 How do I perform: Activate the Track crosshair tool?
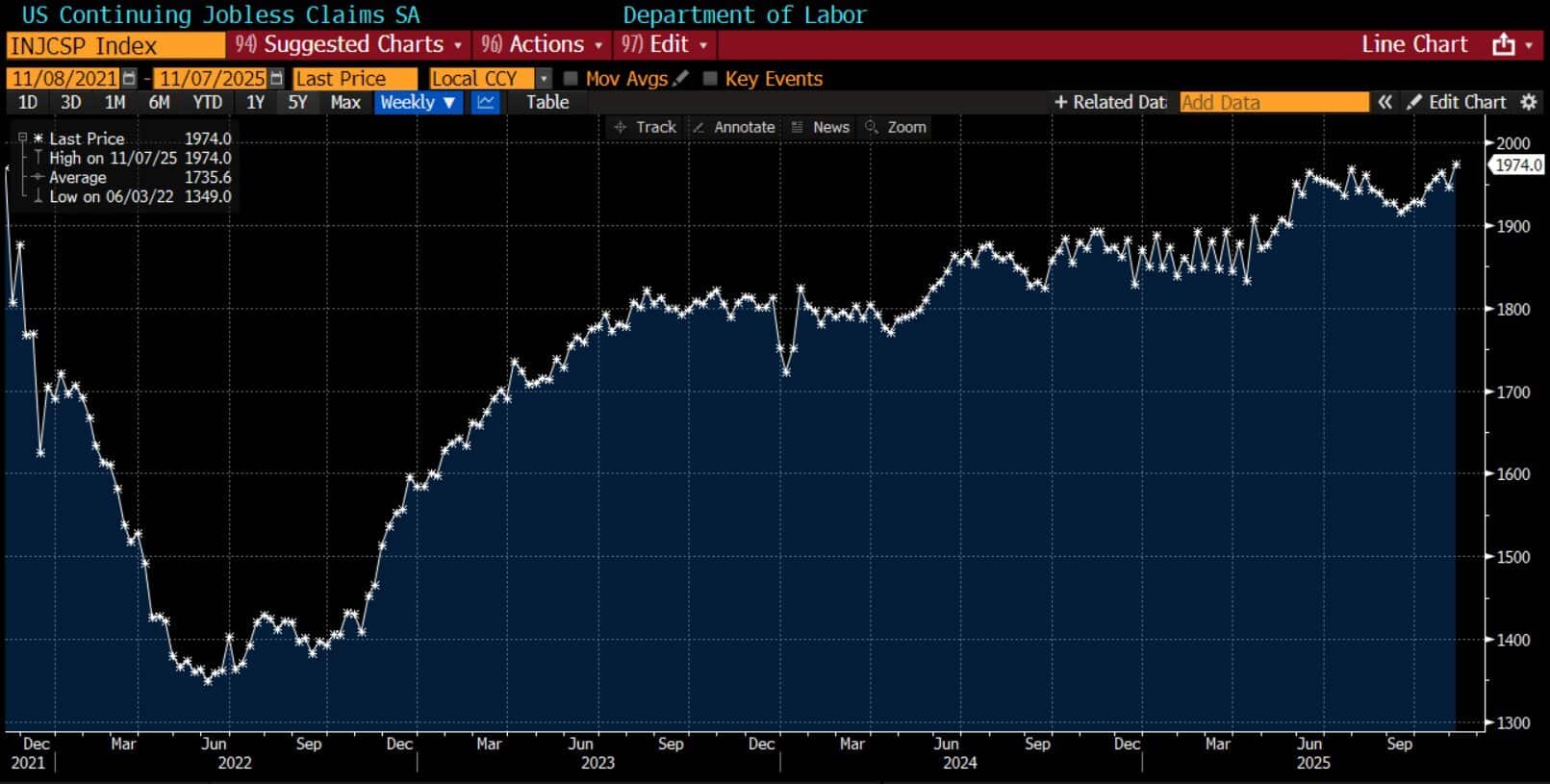pos(645,127)
